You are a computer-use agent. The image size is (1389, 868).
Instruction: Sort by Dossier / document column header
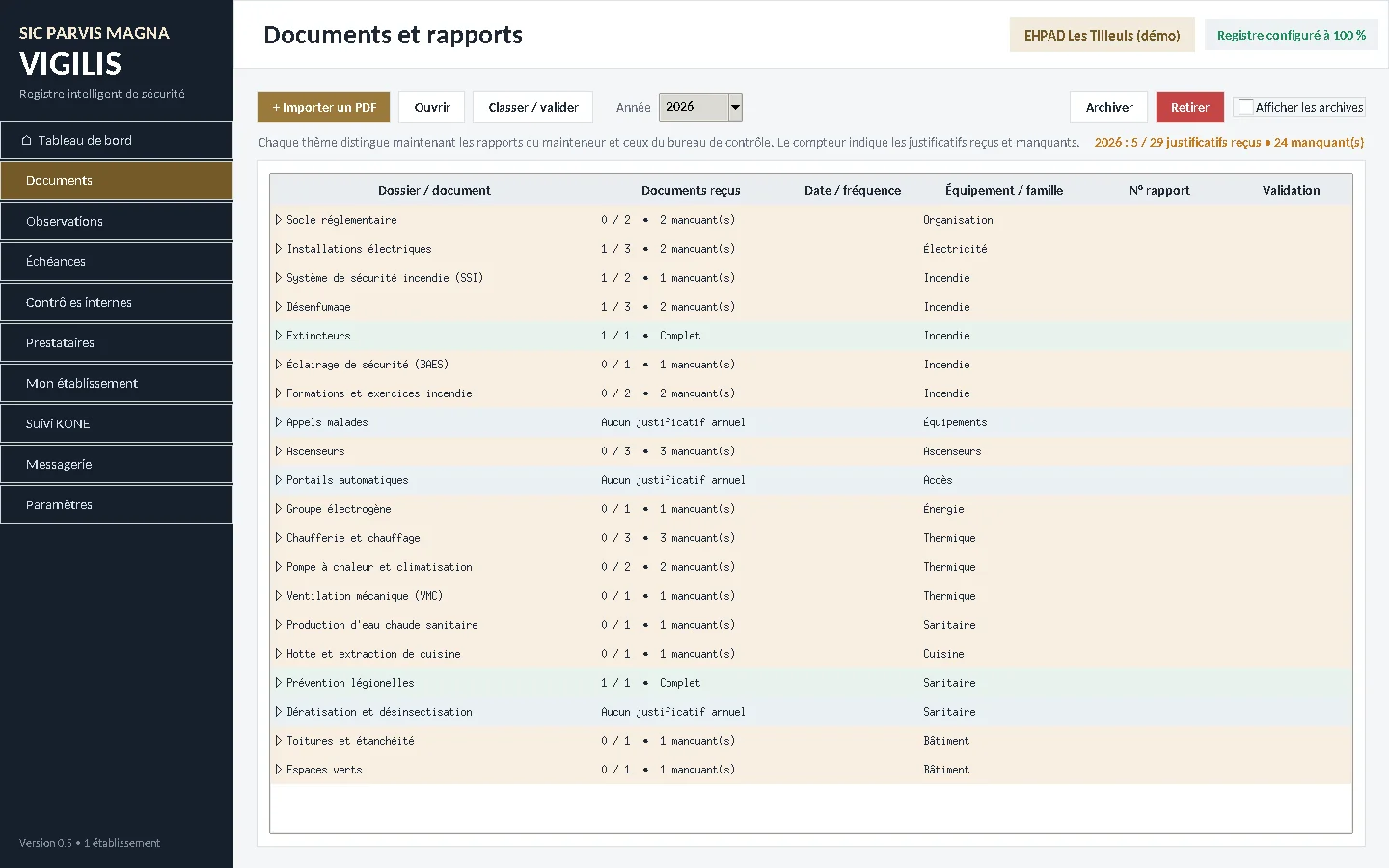point(434,190)
